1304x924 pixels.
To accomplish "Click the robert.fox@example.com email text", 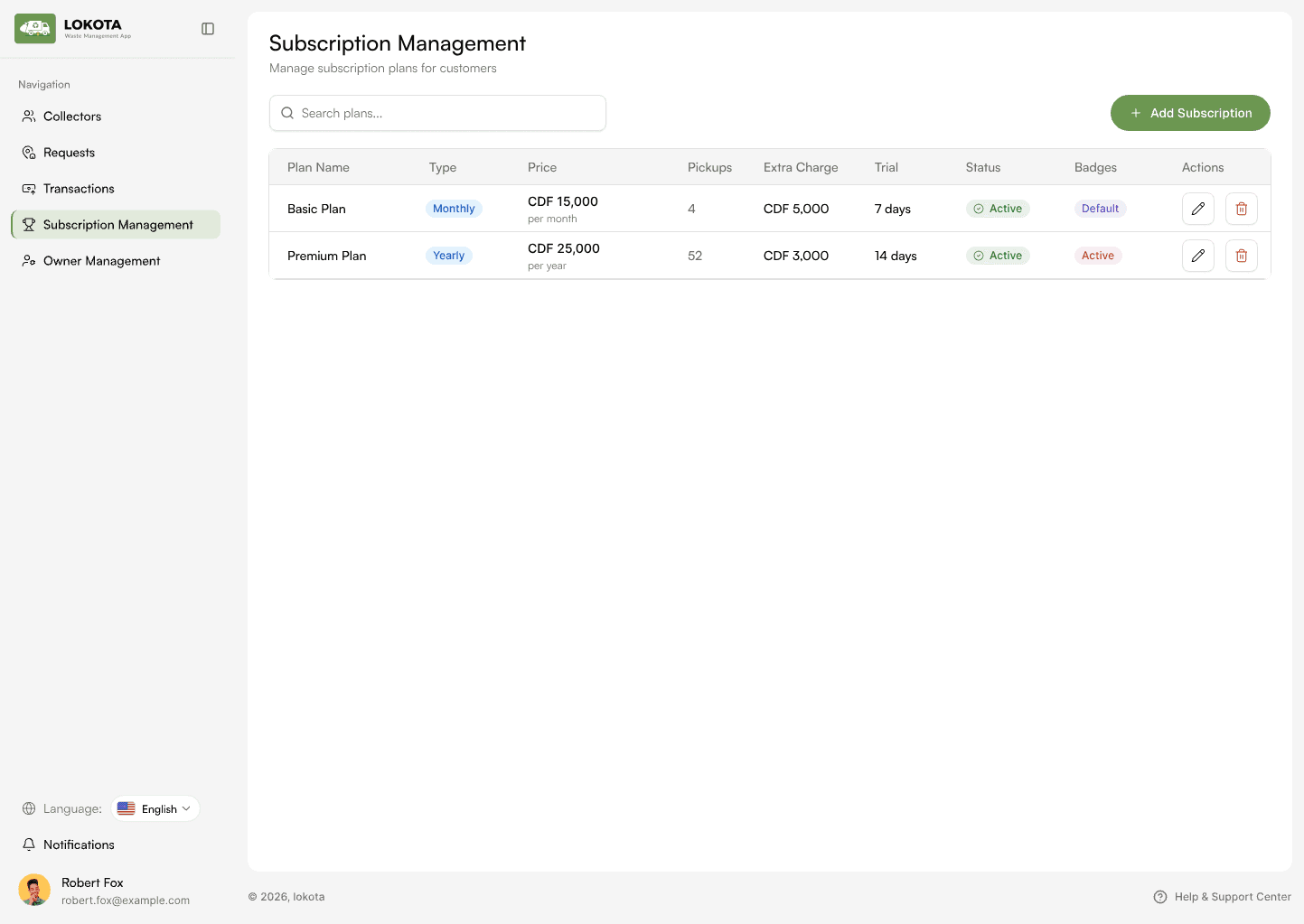I will [126, 901].
